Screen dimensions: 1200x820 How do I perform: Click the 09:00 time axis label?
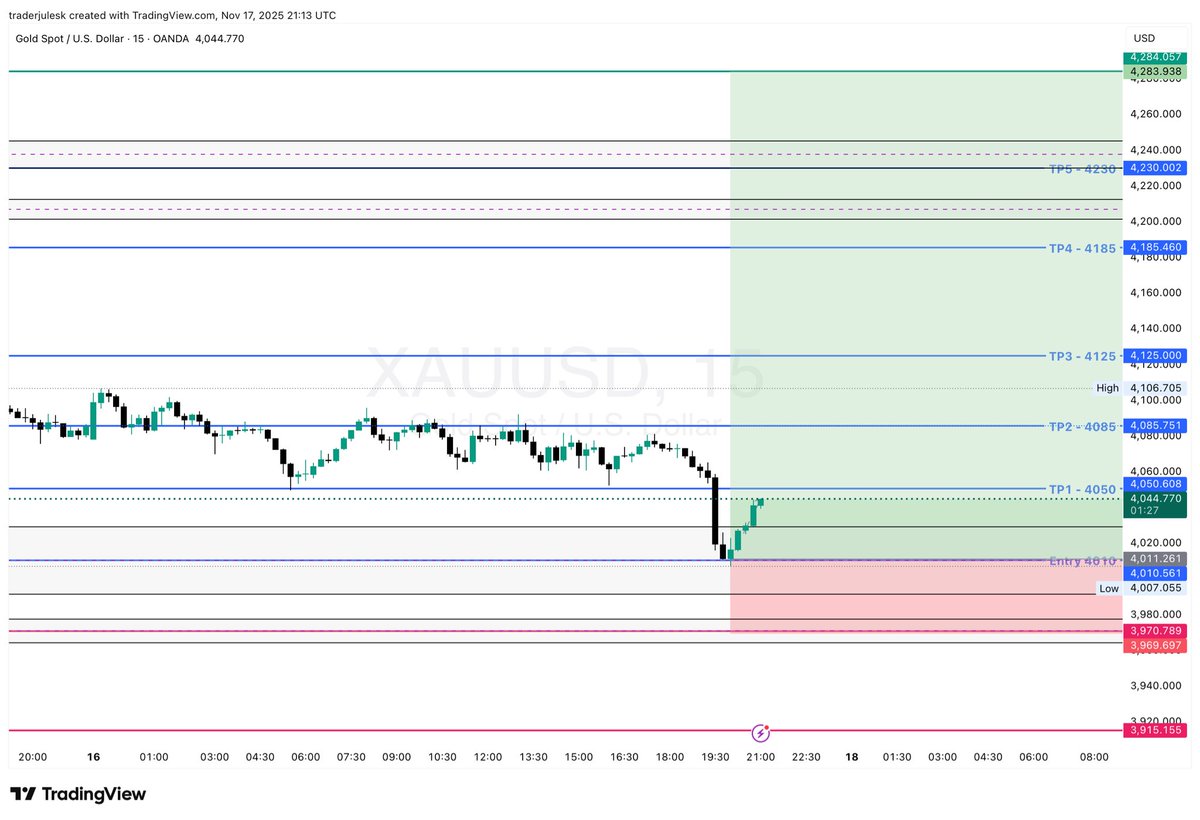pyautogui.click(x=396, y=757)
